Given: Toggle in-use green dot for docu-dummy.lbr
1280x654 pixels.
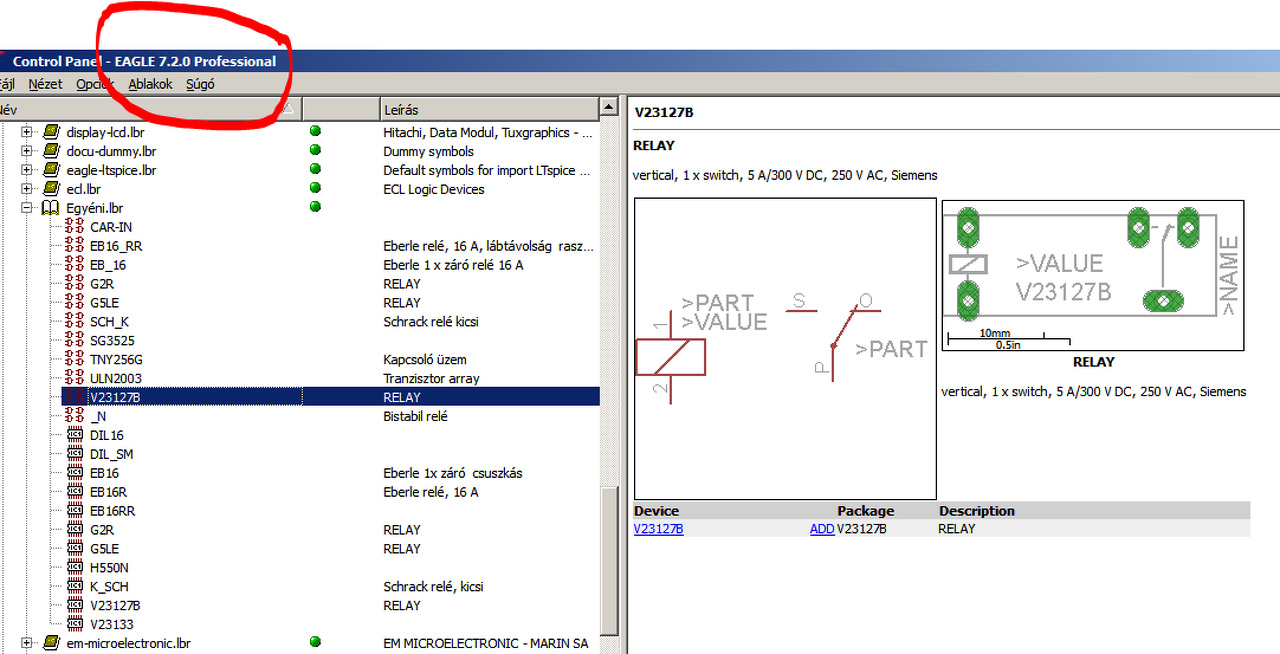Looking at the screenshot, I should tap(315, 150).
